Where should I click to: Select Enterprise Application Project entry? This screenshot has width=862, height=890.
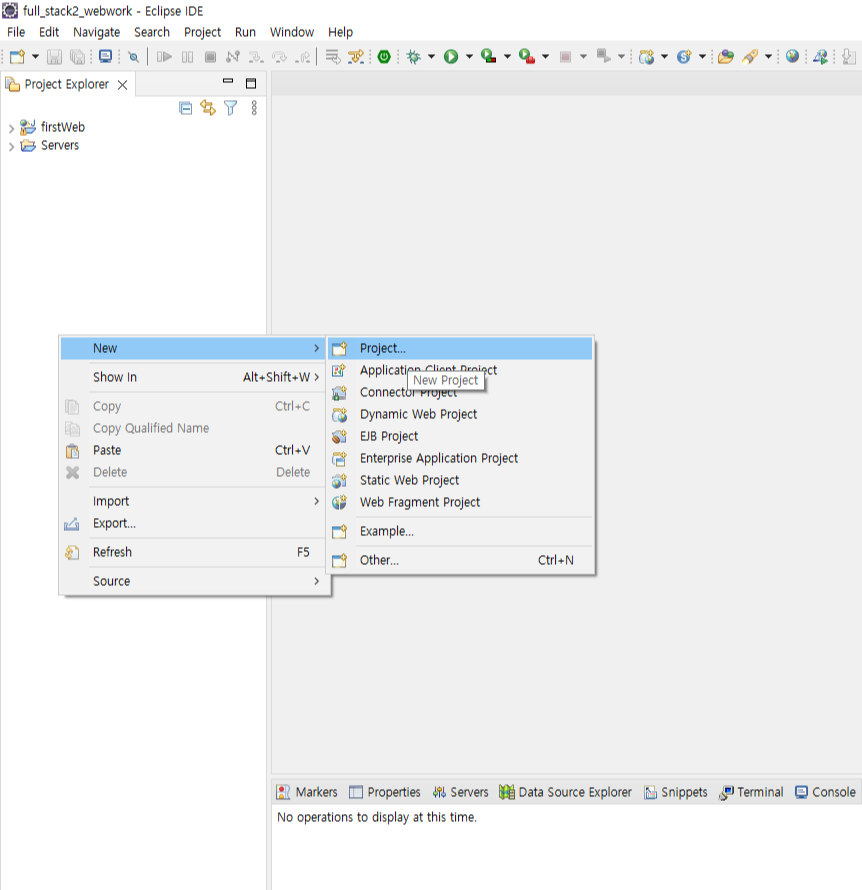460,458
